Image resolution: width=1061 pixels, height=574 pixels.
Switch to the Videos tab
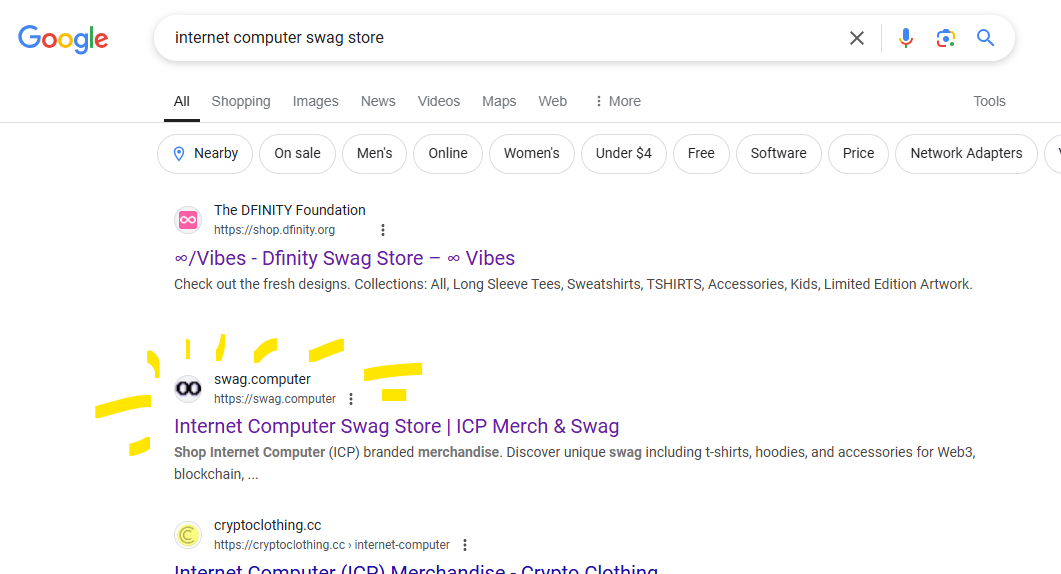pos(438,102)
